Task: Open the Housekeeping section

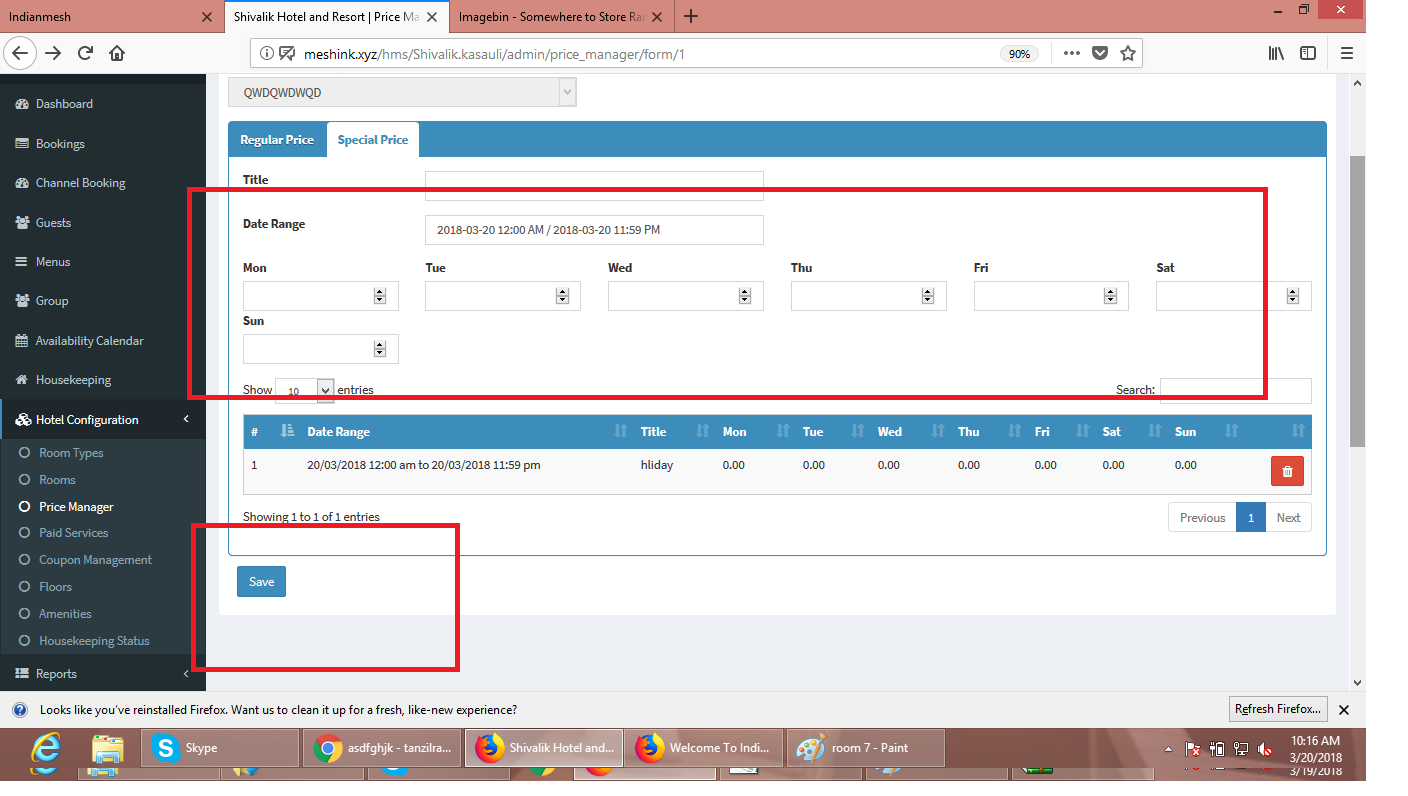Action: [x=73, y=380]
